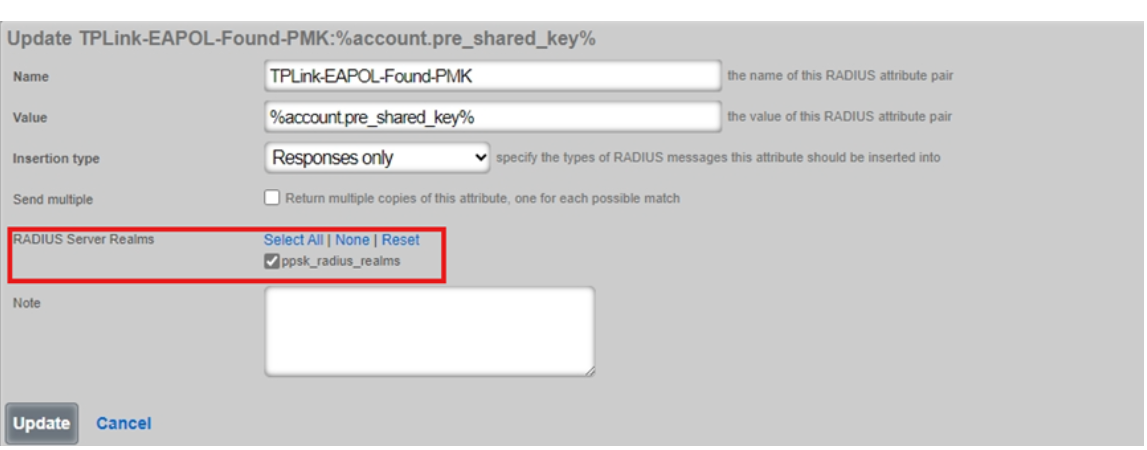The image size is (1147, 450).
Task: Click the "Return multiple copies" description text
Action: pyautogui.click(x=482, y=199)
